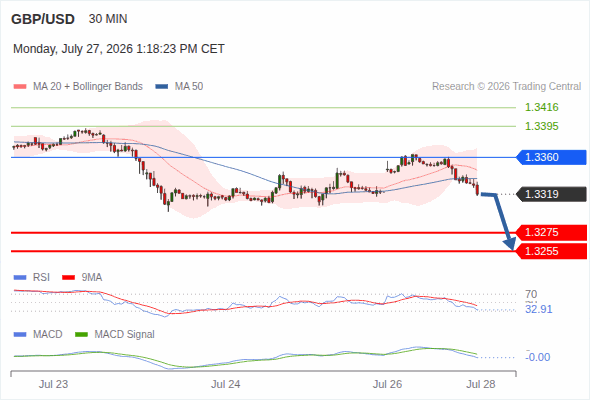The image size is (590, 400).
Task: Click the 30 MIN timeframe label
Action: pyautogui.click(x=108, y=19)
